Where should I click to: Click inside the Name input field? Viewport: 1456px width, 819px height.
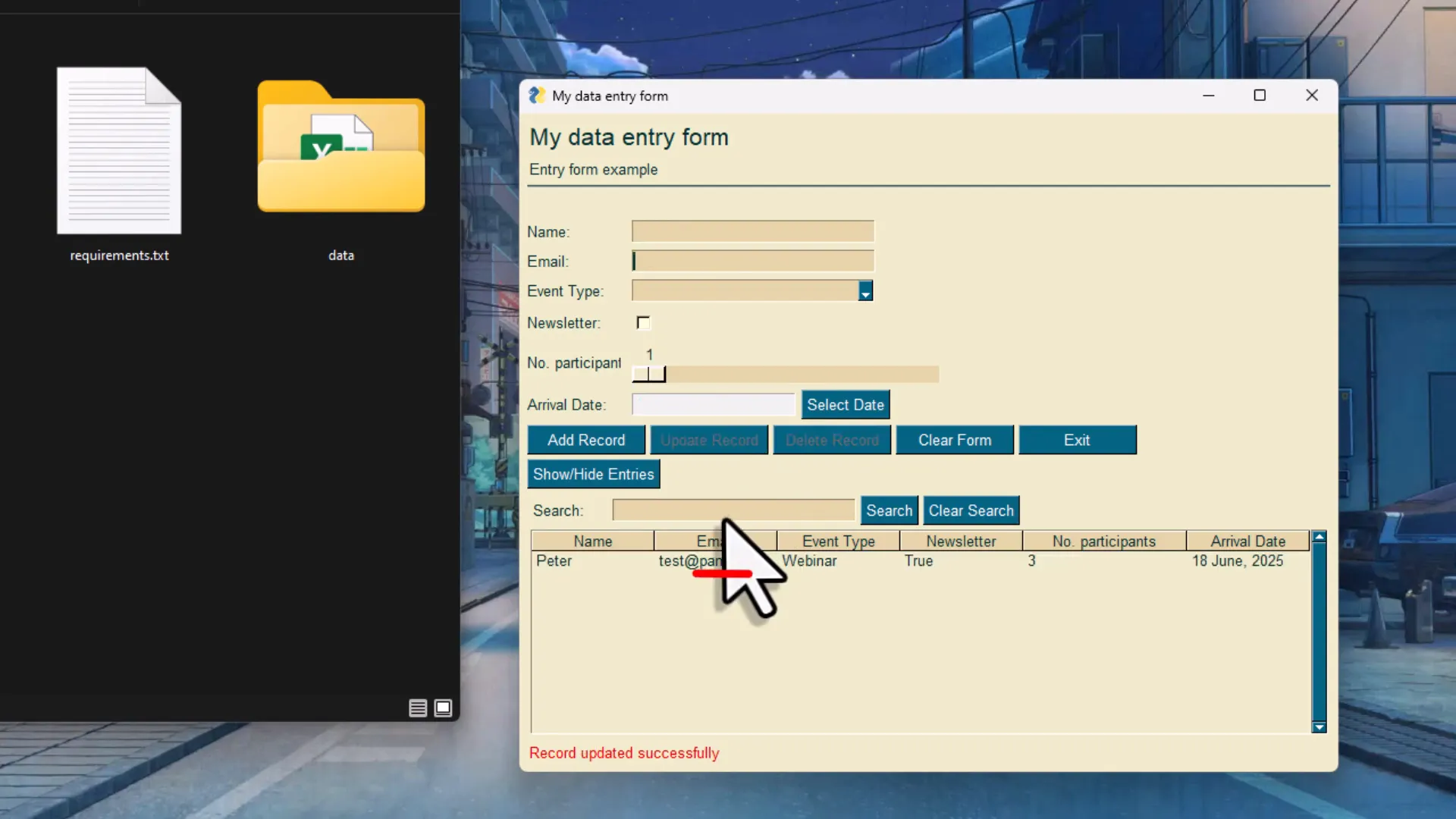click(752, 231)
